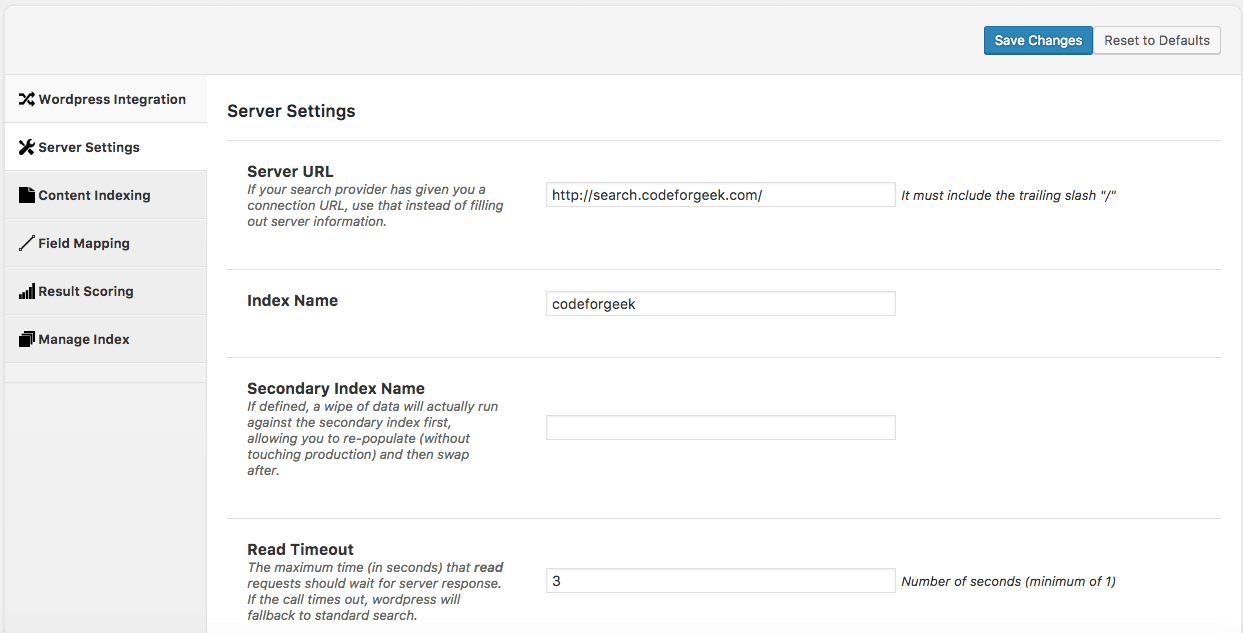The width and height of the screenshot is (1243, 633).
Task: Show the Manage Index tab
Action: pyautogui.click(x=106, y=339)
